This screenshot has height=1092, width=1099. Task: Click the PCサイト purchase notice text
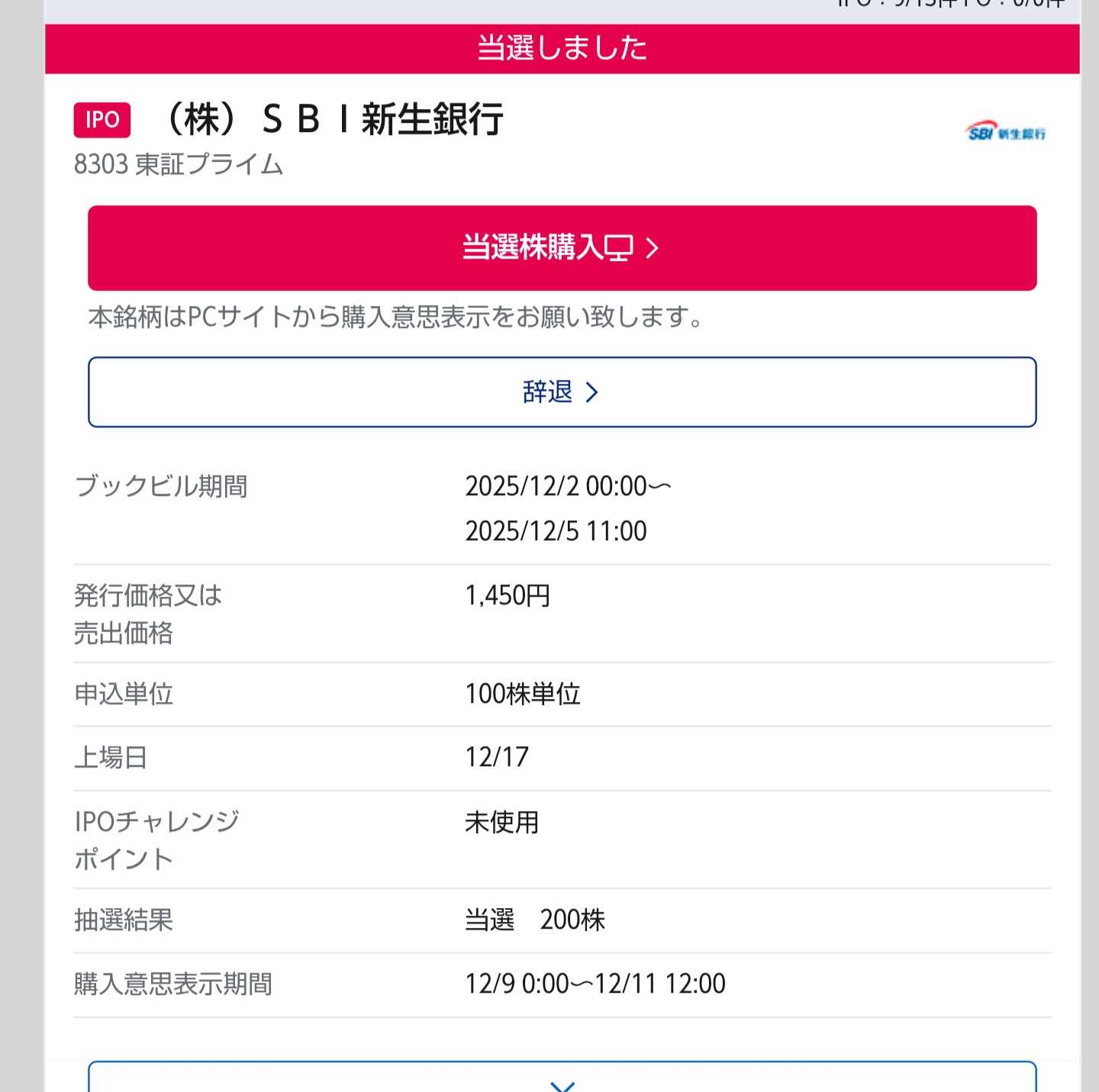(x=395, y=317)
